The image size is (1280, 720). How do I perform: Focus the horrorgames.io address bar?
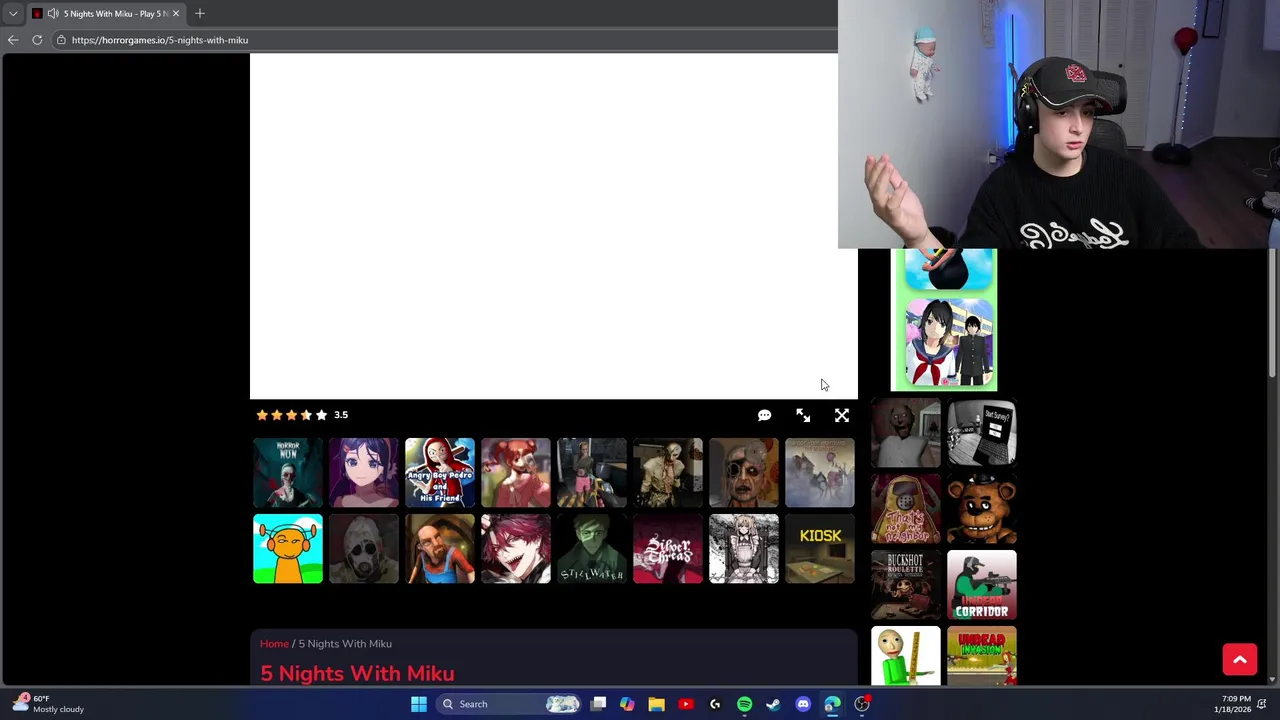point(440,40)
